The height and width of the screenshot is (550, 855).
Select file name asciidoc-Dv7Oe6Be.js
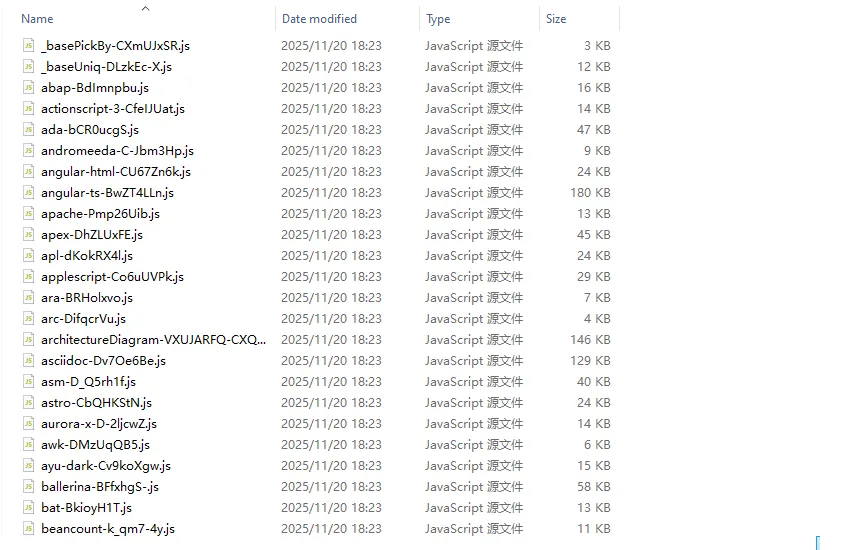[x=104, y=360]
